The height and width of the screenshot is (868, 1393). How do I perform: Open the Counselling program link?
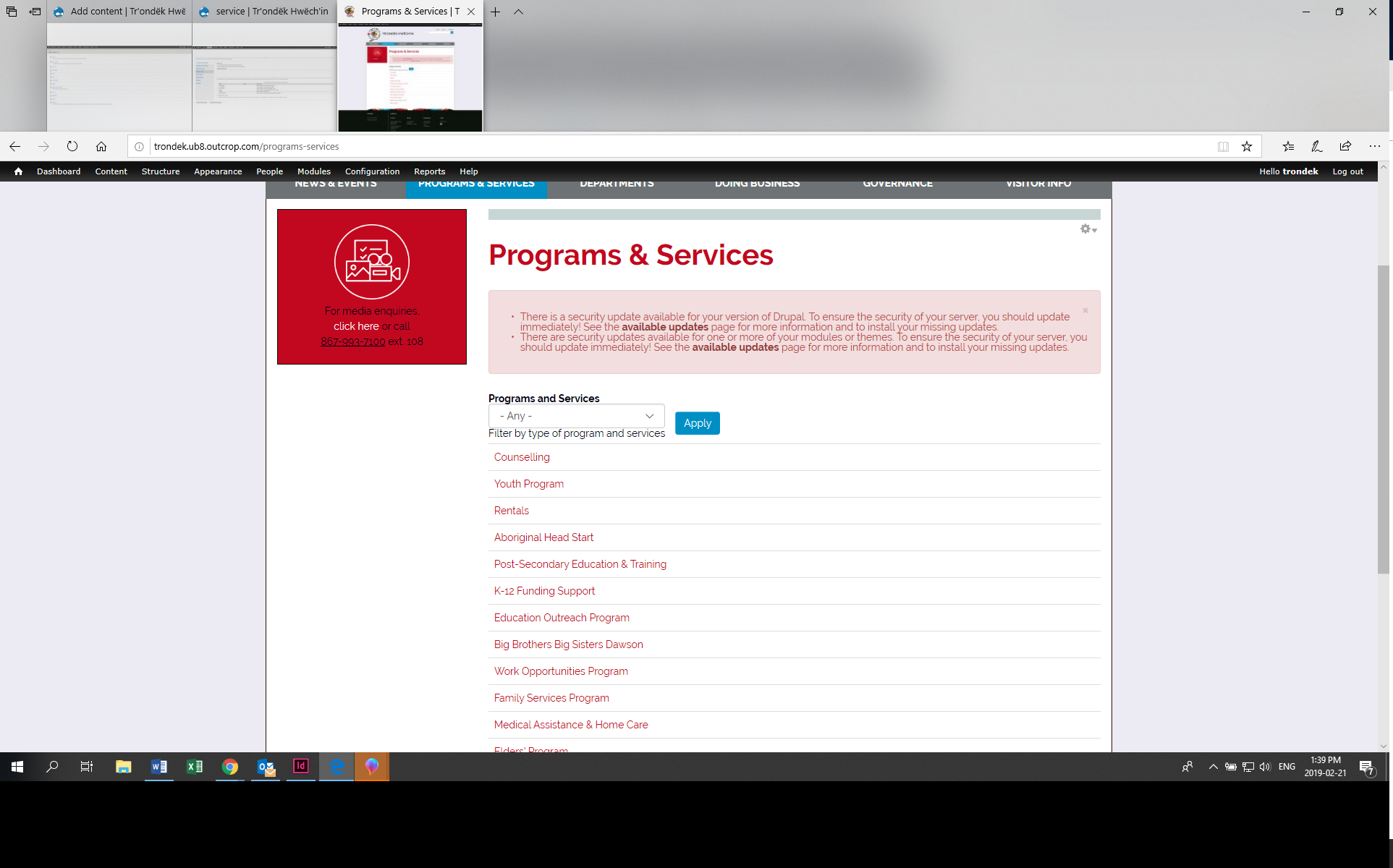coord(521,457)
